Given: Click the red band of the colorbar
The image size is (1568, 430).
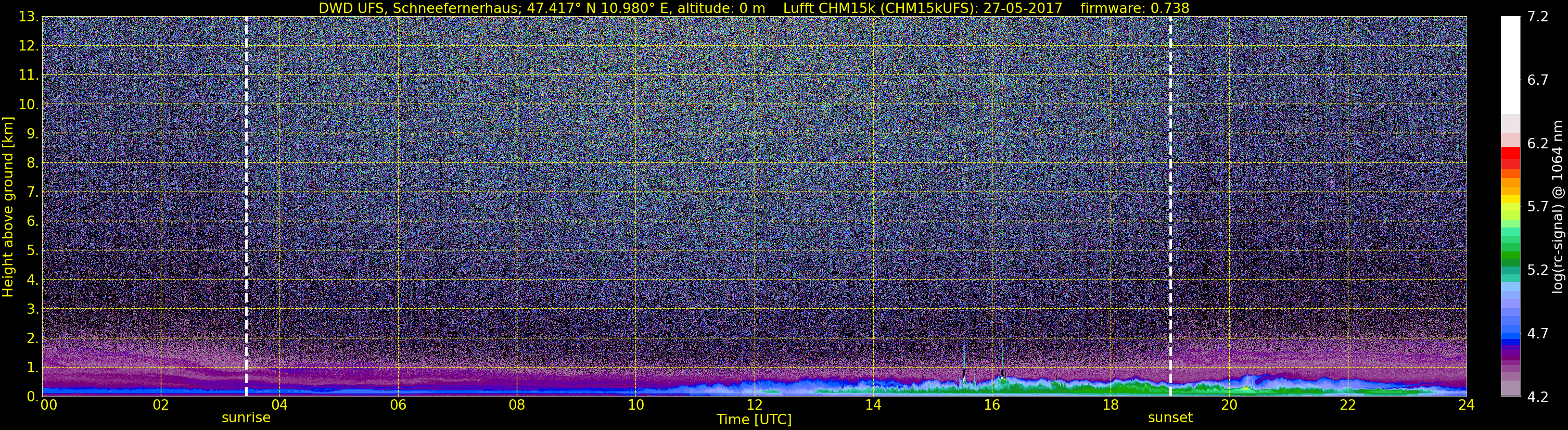Looking at the screenshot, I should pos(1510,154).
